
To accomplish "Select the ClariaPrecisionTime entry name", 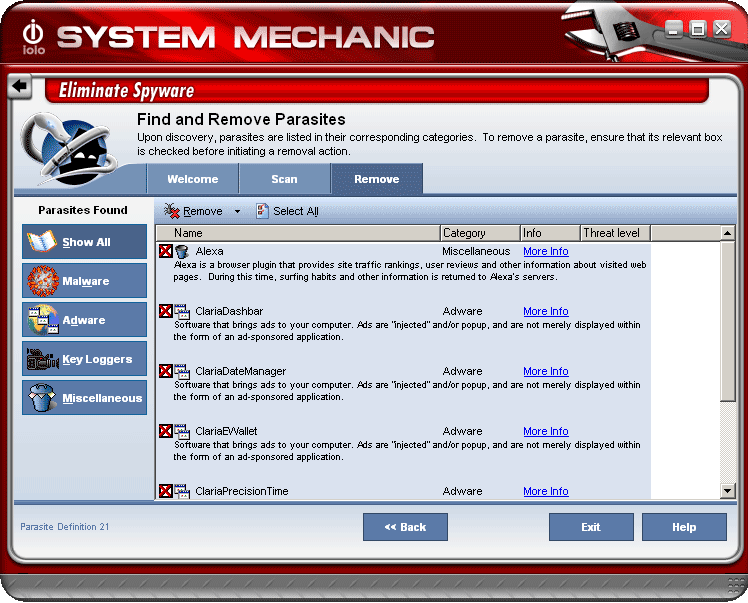I will pyautogui.click(x=242, y=491).
